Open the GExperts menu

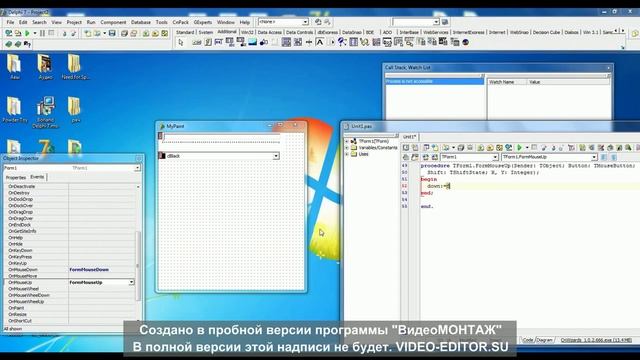203,22
